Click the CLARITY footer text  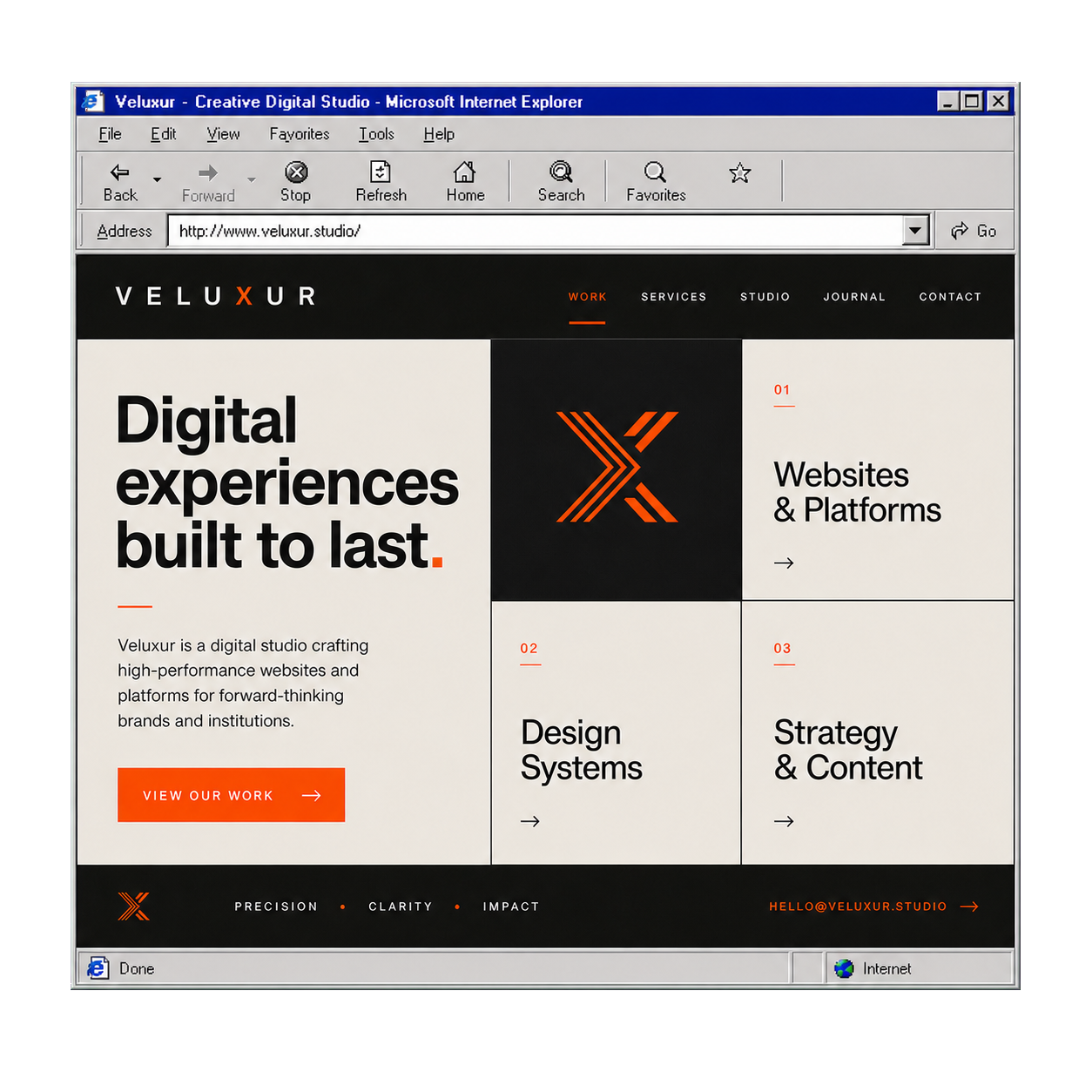tap(401, 907)
